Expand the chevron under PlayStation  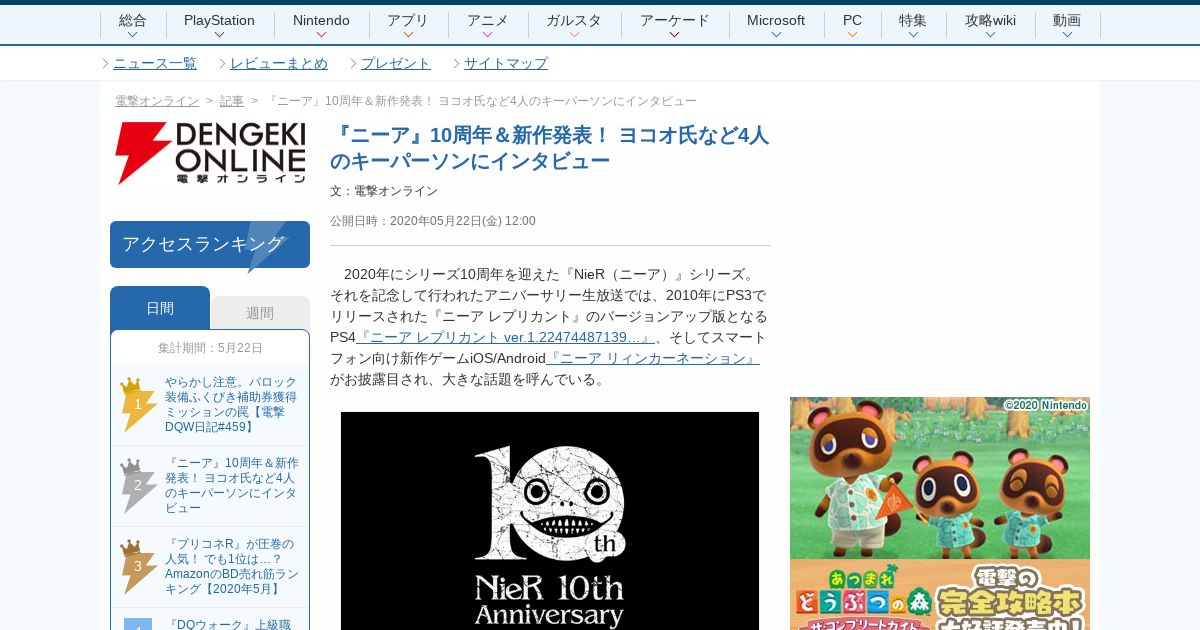[219, 35]
